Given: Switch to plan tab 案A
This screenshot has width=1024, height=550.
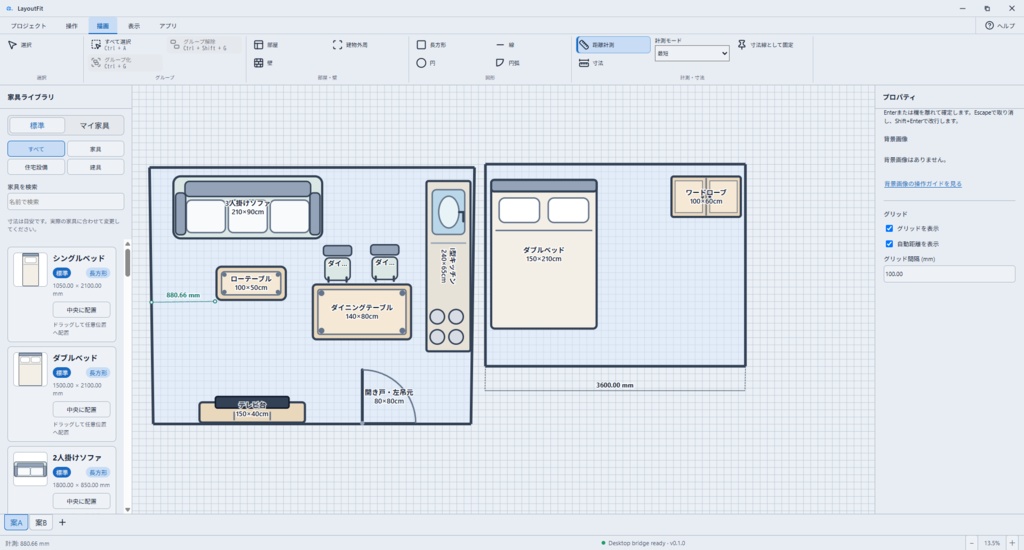Looking at the screenshot, I should pyautogui.click(x=16, y=523).
